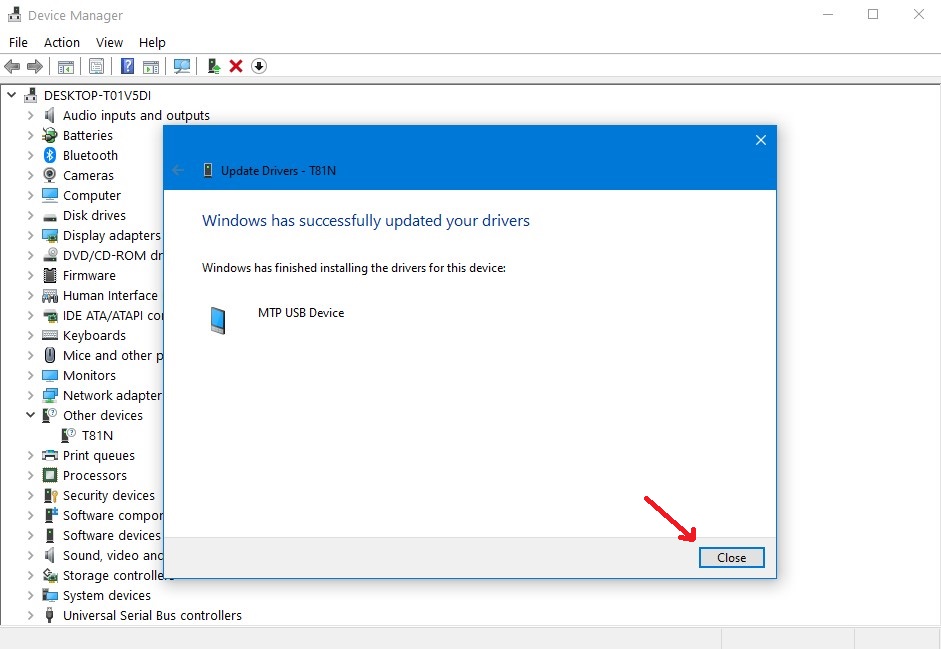Screen dimensions: 941x649
Task: Select DESKTOP-T01V5DI computer name
Action: (x=97, y=95)
